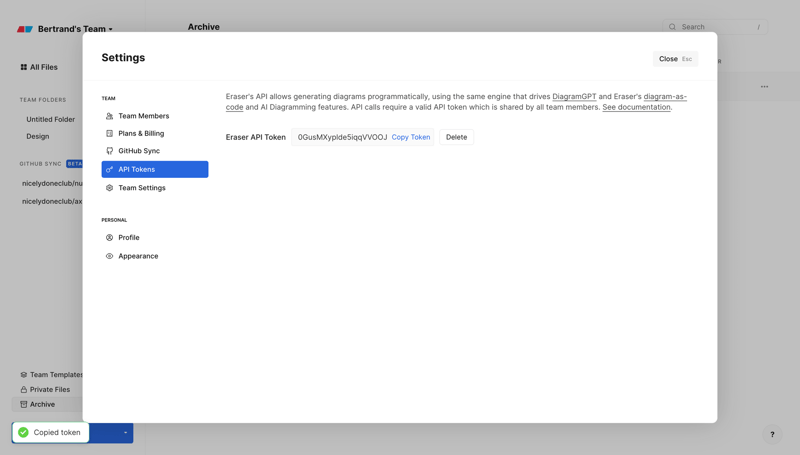Screen dimensions: 800x455
Task: Click the Team Members people icon
Action: pos(109,116)
